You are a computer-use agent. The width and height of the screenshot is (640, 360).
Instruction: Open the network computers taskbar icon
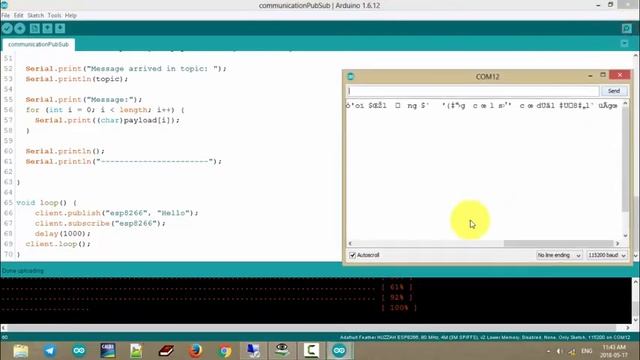(x=253, y=351)
